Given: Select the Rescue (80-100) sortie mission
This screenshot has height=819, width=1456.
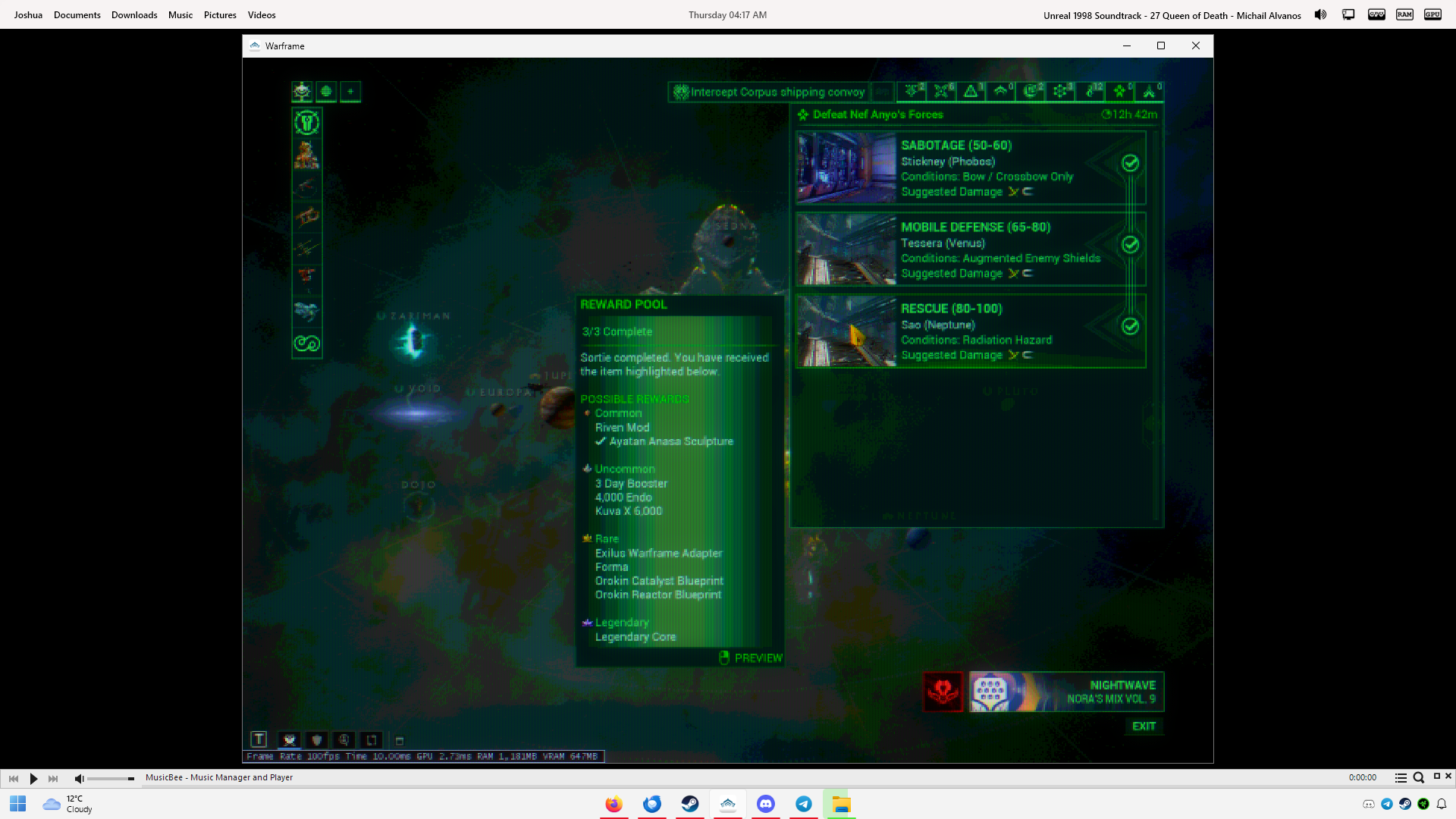Looking at the screenshot, I should point(971,331).
